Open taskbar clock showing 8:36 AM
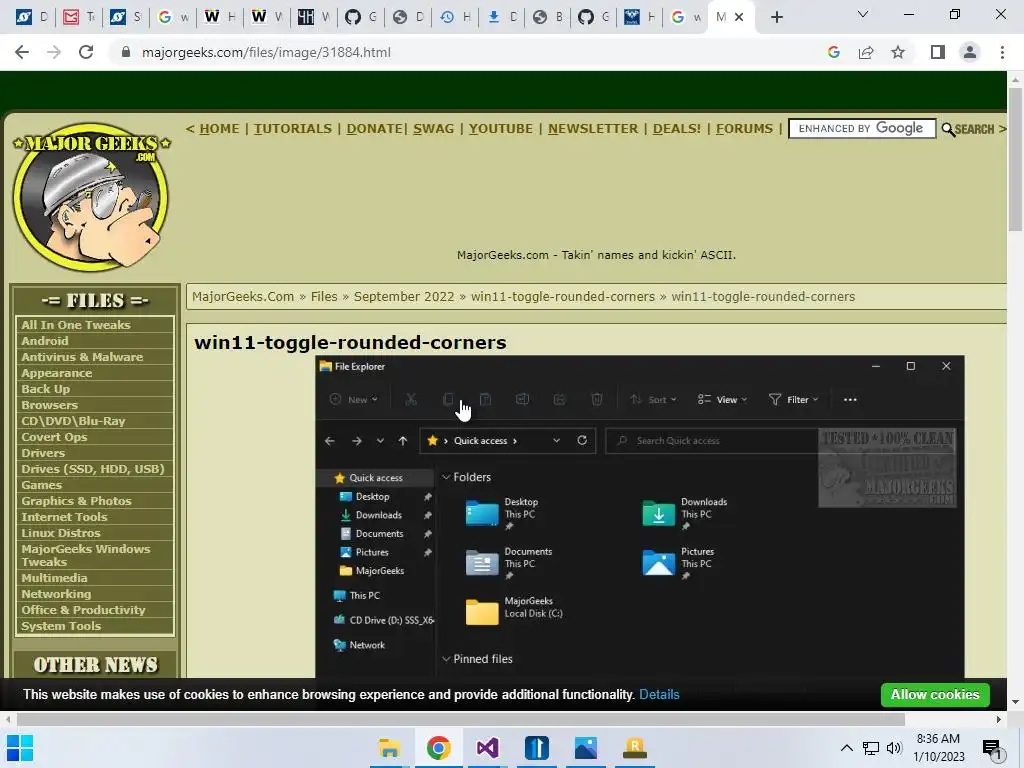The image size is (1024, 768). point(938,748)
